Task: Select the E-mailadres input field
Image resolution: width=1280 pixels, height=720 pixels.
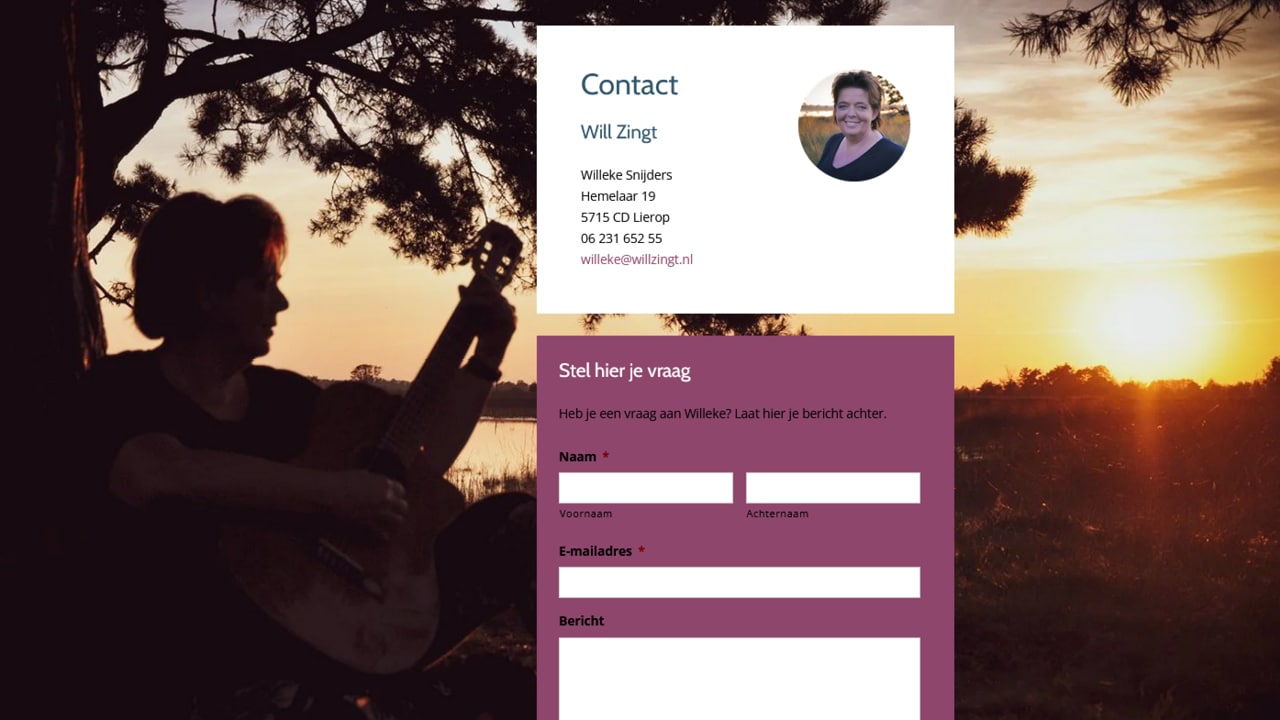Action: (739, 582)
